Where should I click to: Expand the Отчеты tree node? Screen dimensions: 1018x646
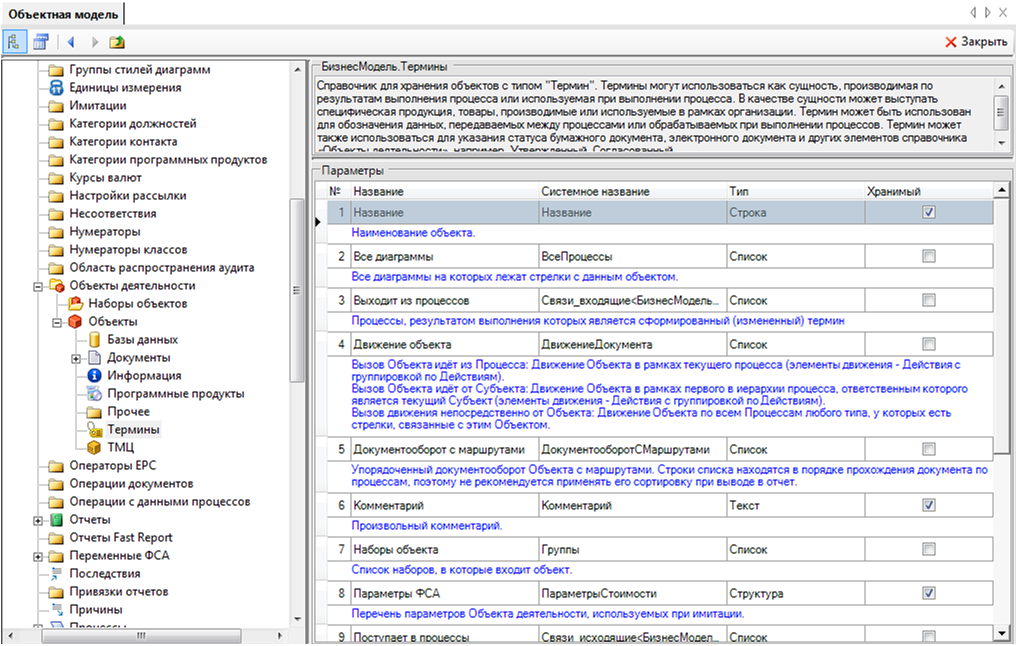click(x=39, y=520)
